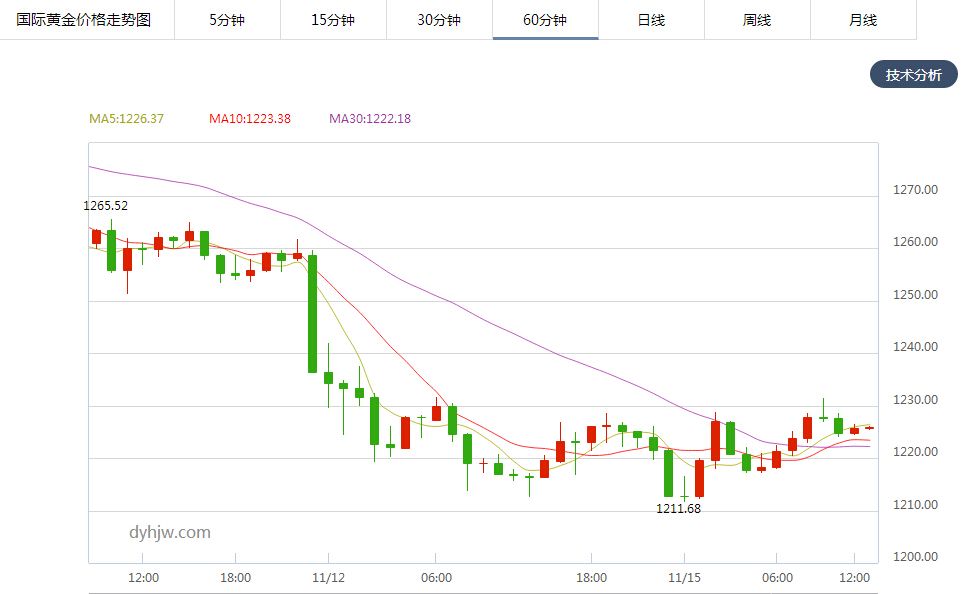The image size is (972, 594).
Task: Click the 1270.00 price axis label
Action: [917, 190]
